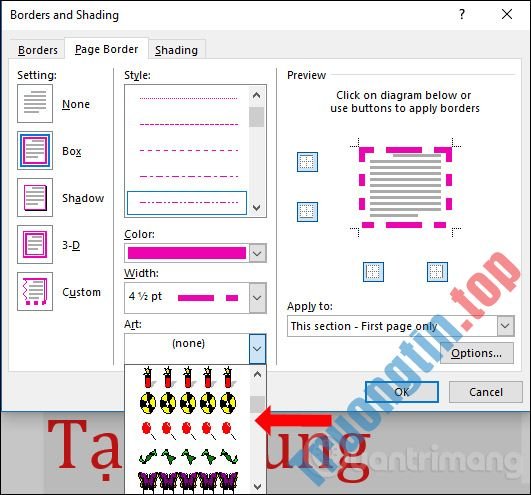Select the dash-dot line style
The image size is (531, 495).
(x=189, y=176)
